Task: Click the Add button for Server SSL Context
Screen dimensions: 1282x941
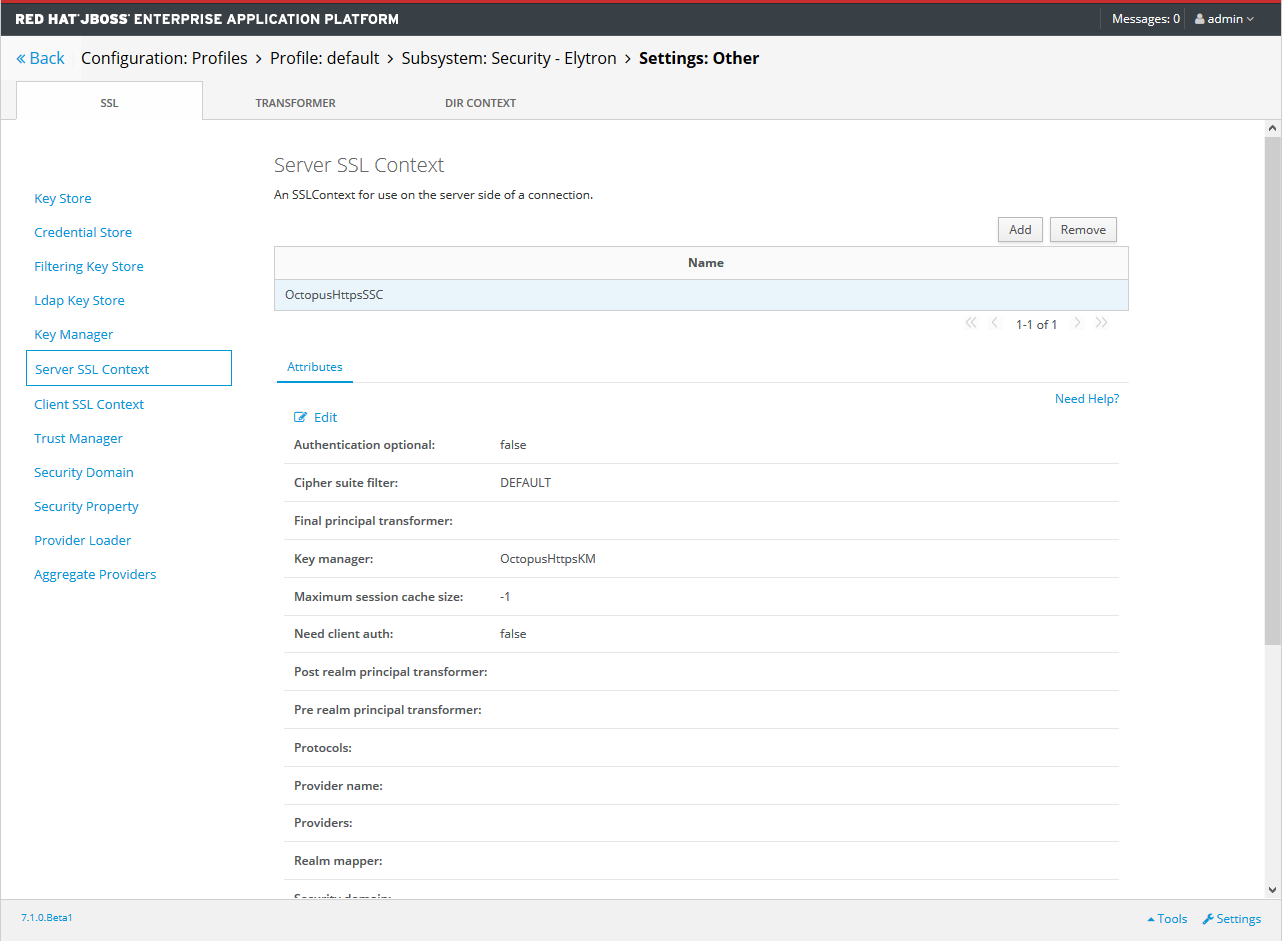Action: 1020,229
